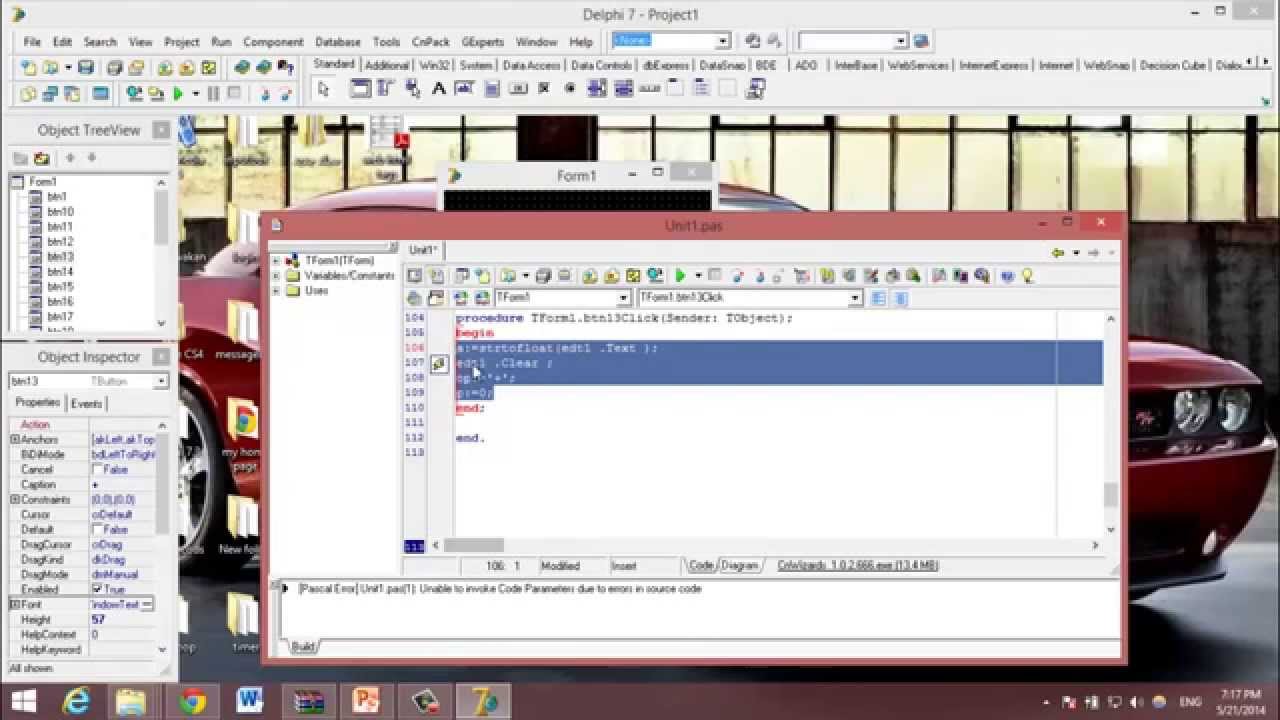Screen dimensions: 1280x720
Task: Uncheck the Enabled property checkbox
Action: tap(98, 589)
